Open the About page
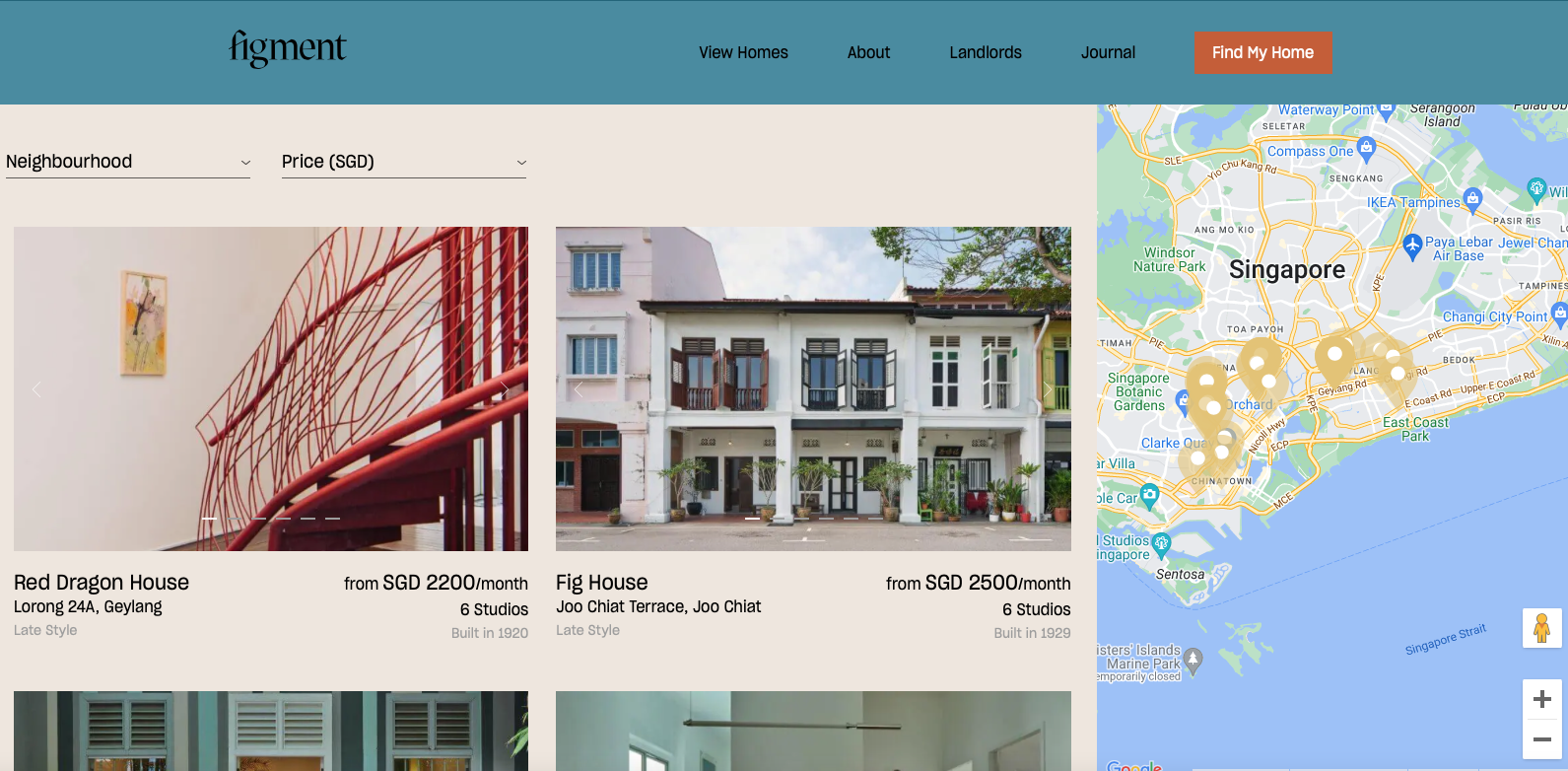1568x771 pixels. point(868,52)
